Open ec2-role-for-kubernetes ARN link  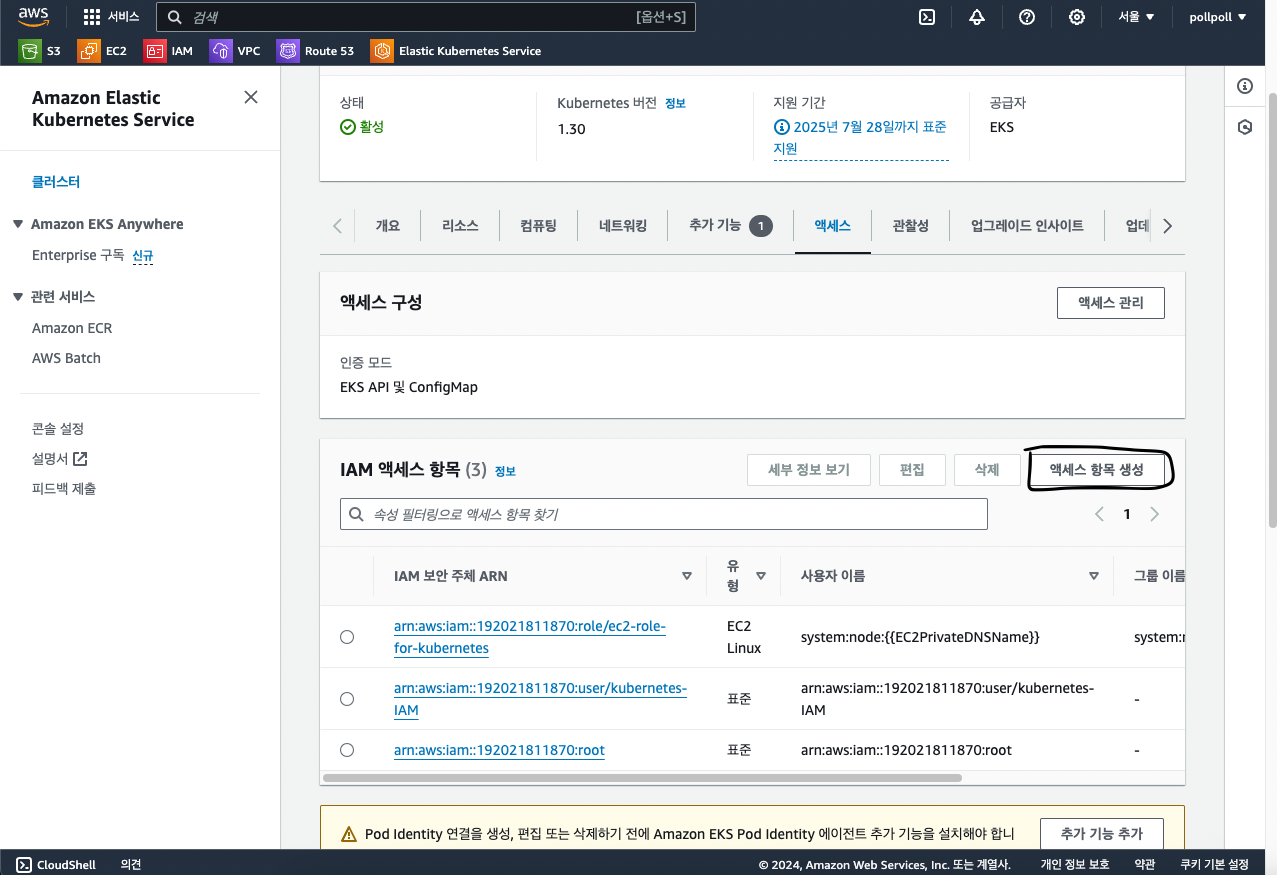530,637
